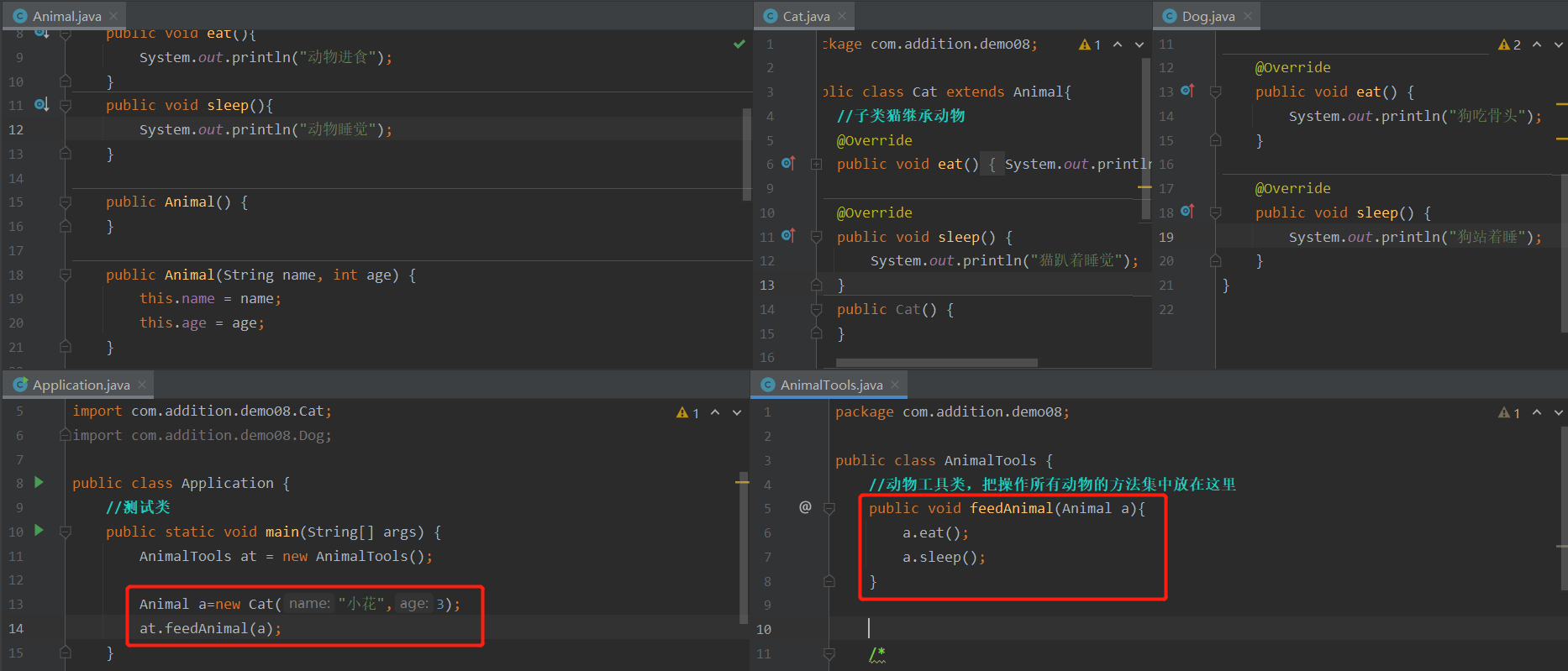
Task: Collapse Animal(String name, int age) constructor fold
Action: [x=66, y=275]
